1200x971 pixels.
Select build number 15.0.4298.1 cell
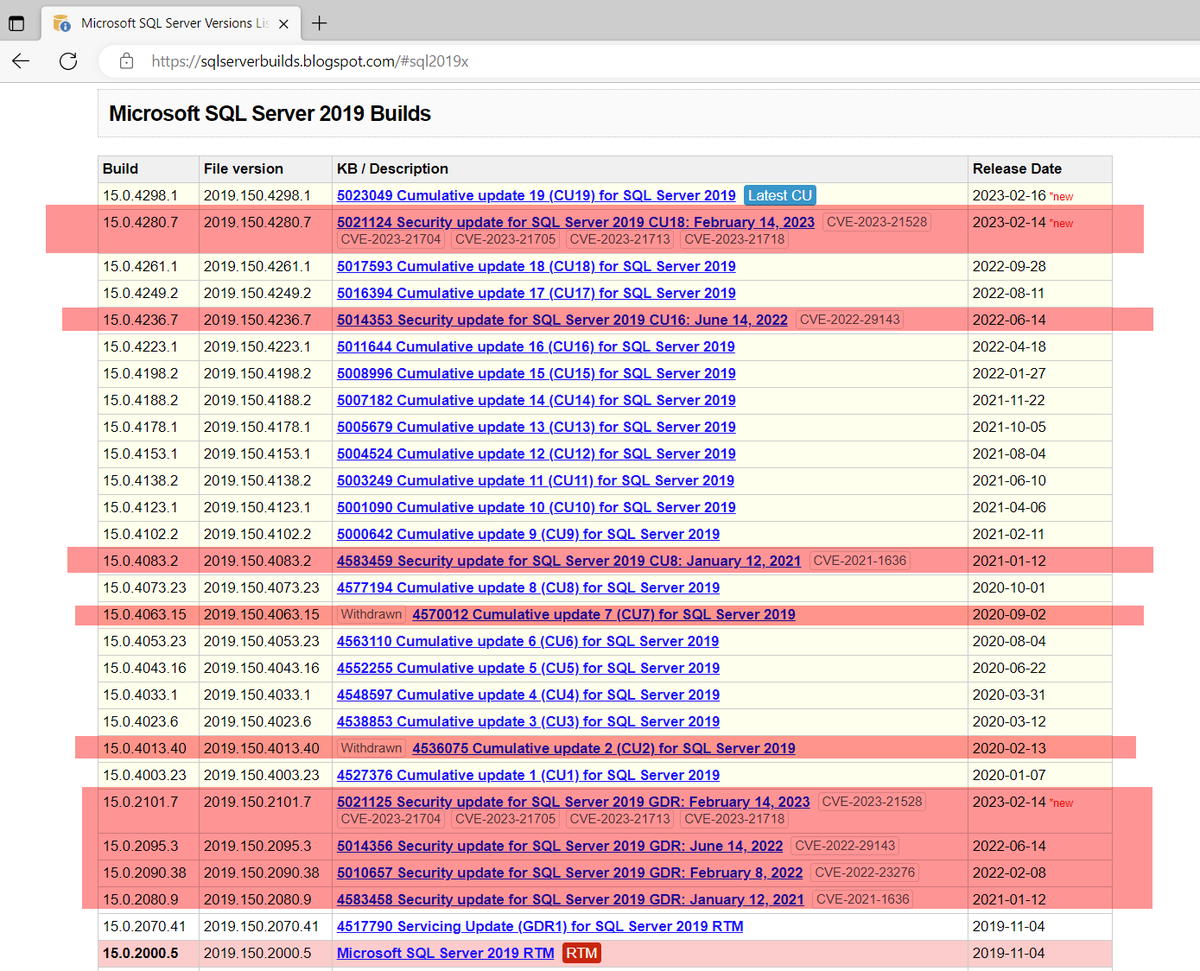(x=148, y=196)
